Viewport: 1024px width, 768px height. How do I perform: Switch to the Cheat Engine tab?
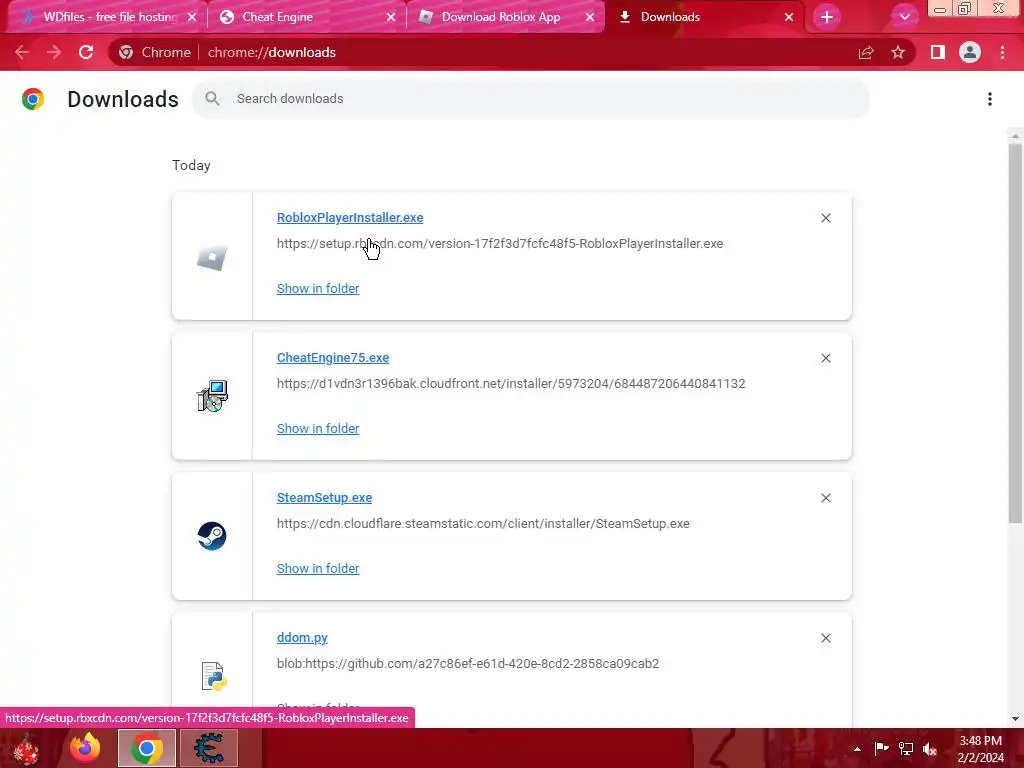(306, 17)
